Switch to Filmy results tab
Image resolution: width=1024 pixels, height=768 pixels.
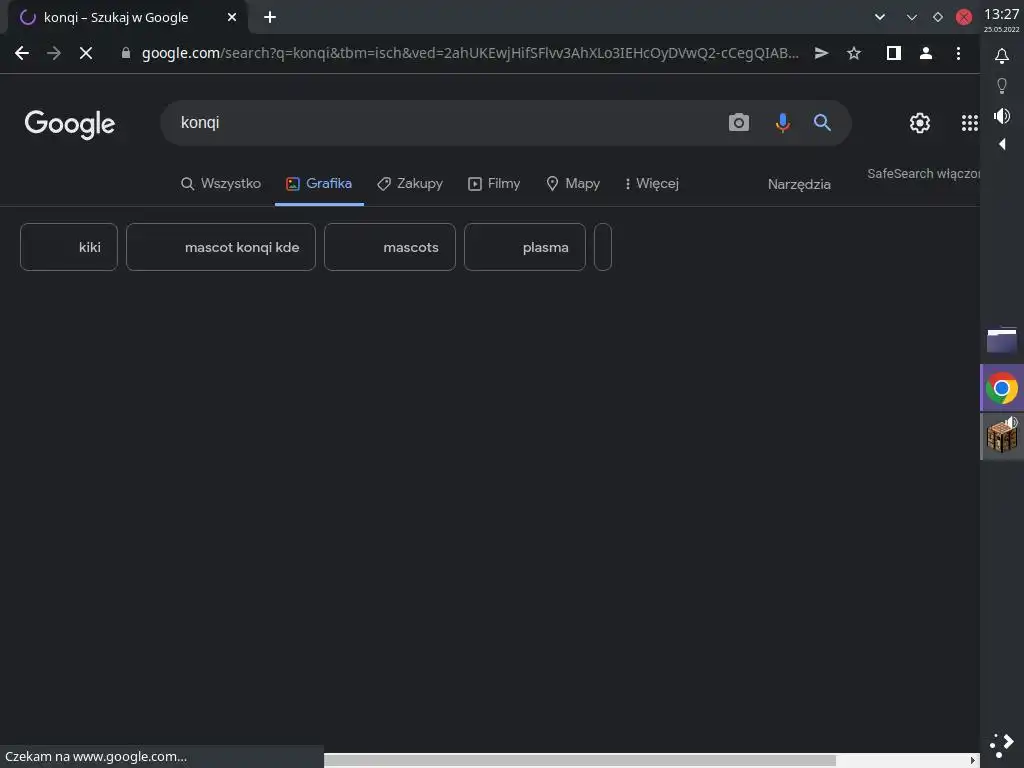[x=494, y=184]
